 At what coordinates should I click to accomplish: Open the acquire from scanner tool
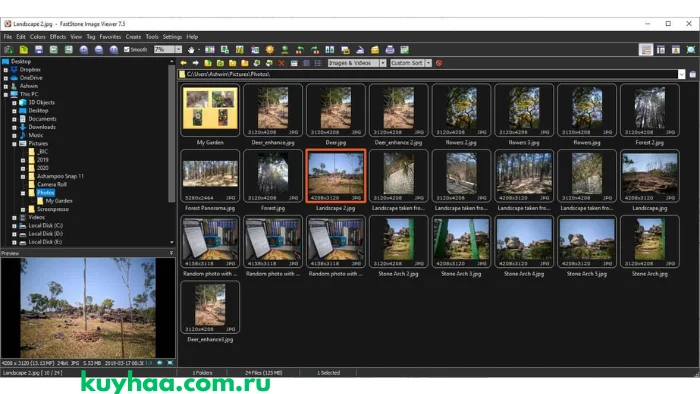pyautogui.click(x=8, y=50)
